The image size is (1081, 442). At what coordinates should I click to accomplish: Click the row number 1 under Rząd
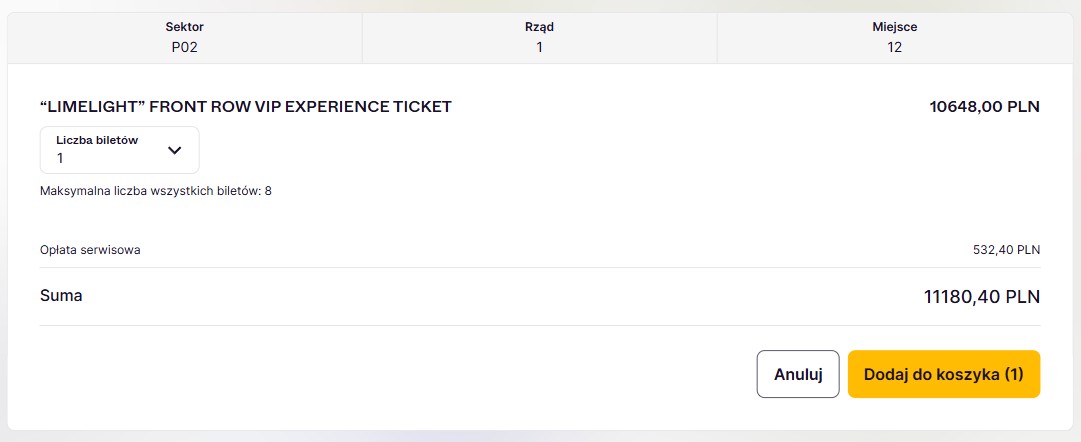539,47
